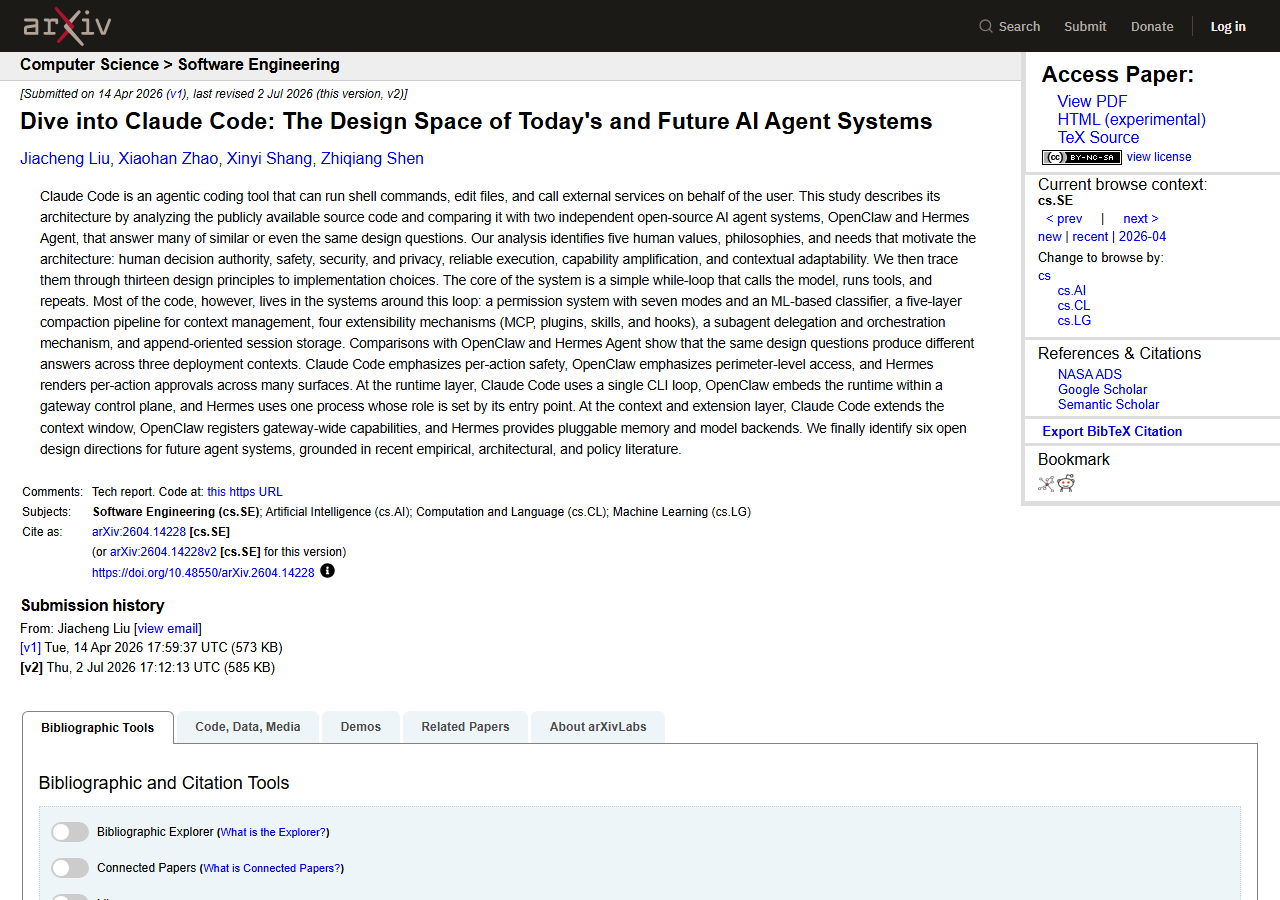Click the "[v2] Thu, 2 Jul 2026" history entry
The width and height of the screenshot is (1280, 900).
point(147,668)
